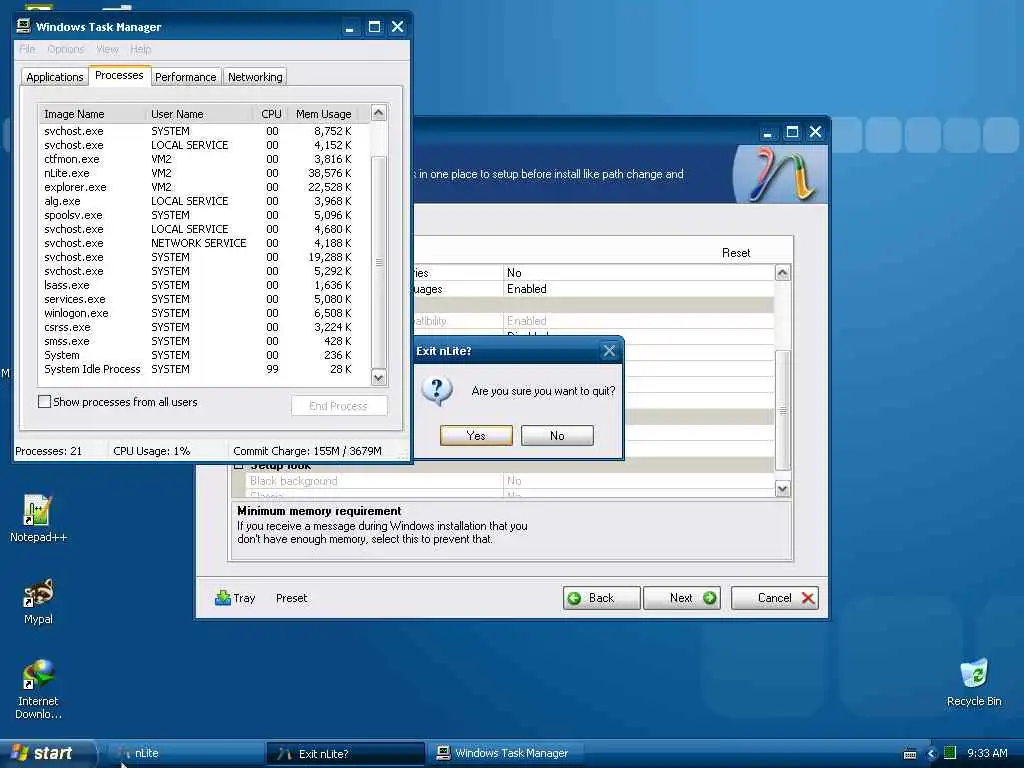Image resolution: width=1024 pixels, height=768 pixels.
Task: Sort processes by CPU column
Action: 271,114
